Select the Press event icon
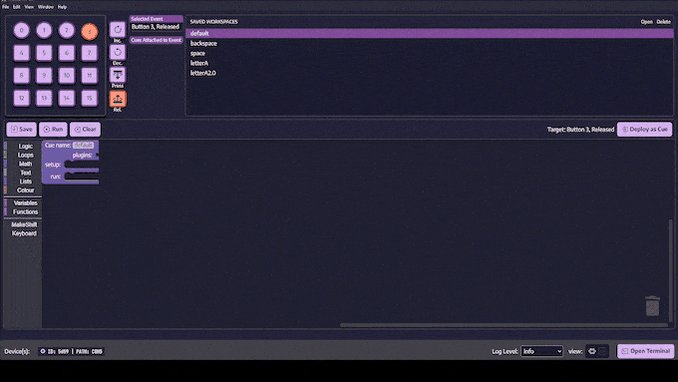 click(x=117, y=75)
